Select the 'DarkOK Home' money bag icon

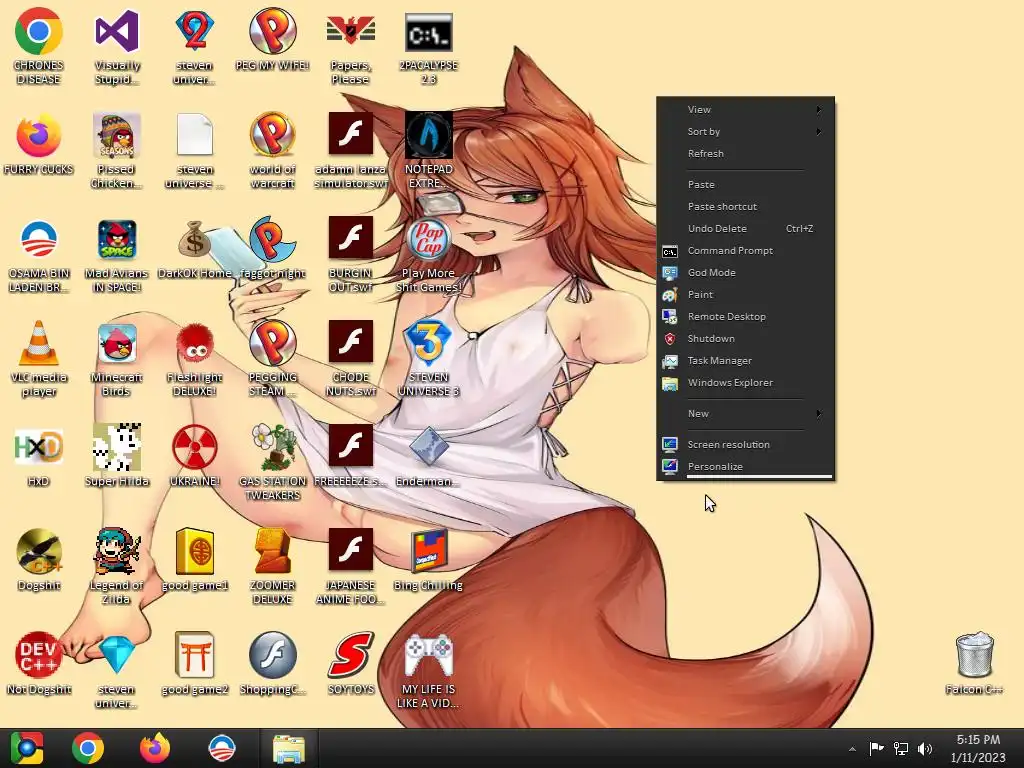(x=195, y=249)
